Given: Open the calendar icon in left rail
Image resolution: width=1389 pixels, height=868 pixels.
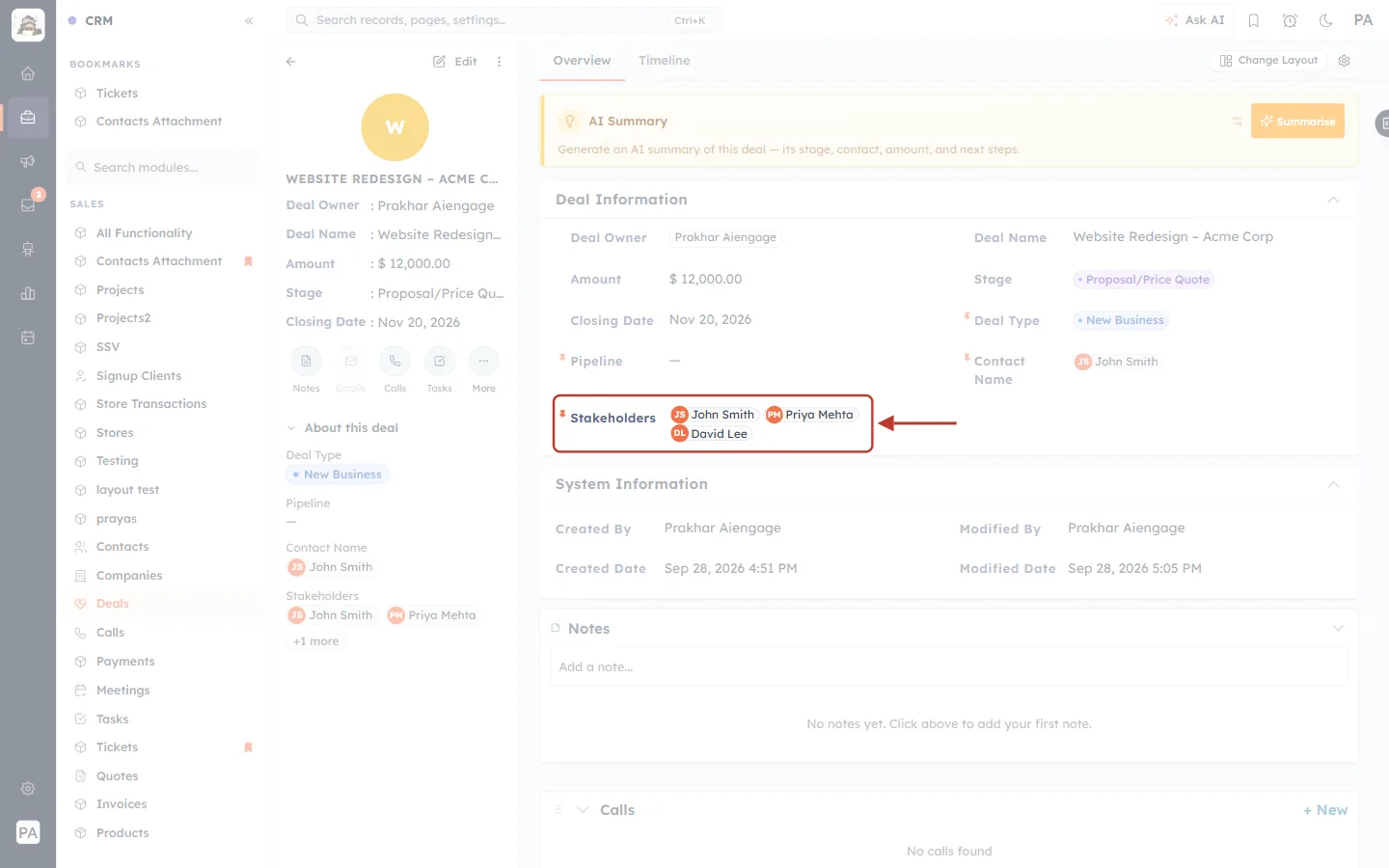Looking at the screenshot, I should coord(28,338).
